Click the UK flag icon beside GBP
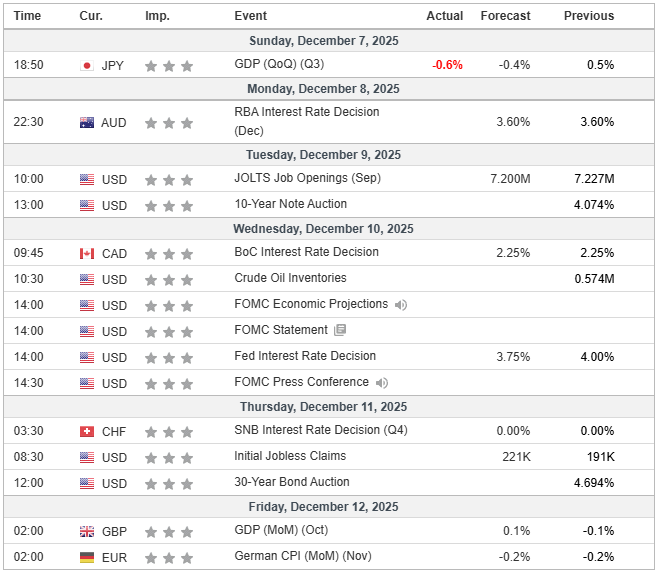 87,531
